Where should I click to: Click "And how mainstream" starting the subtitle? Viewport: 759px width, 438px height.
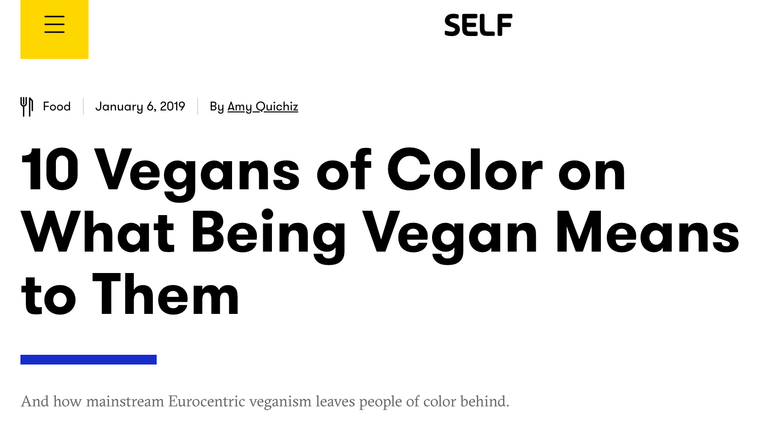(x=92, y=401)
